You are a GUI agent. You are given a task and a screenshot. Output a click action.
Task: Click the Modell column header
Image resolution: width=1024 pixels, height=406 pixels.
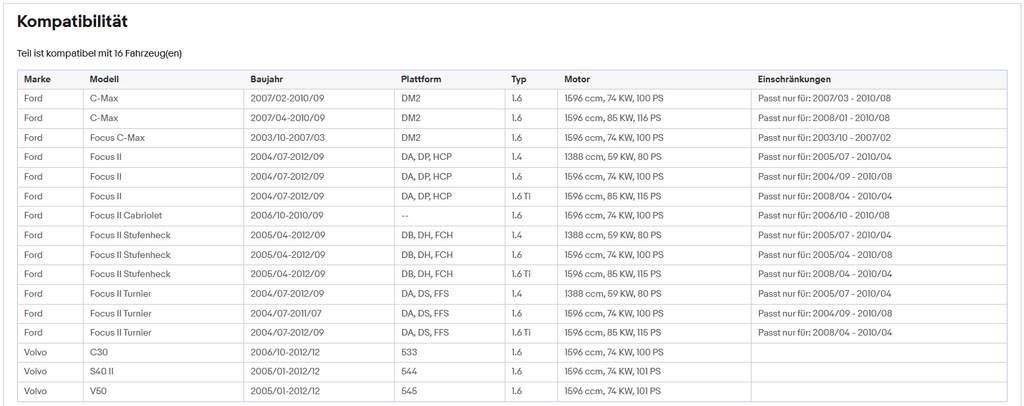[x=104, y=79]
